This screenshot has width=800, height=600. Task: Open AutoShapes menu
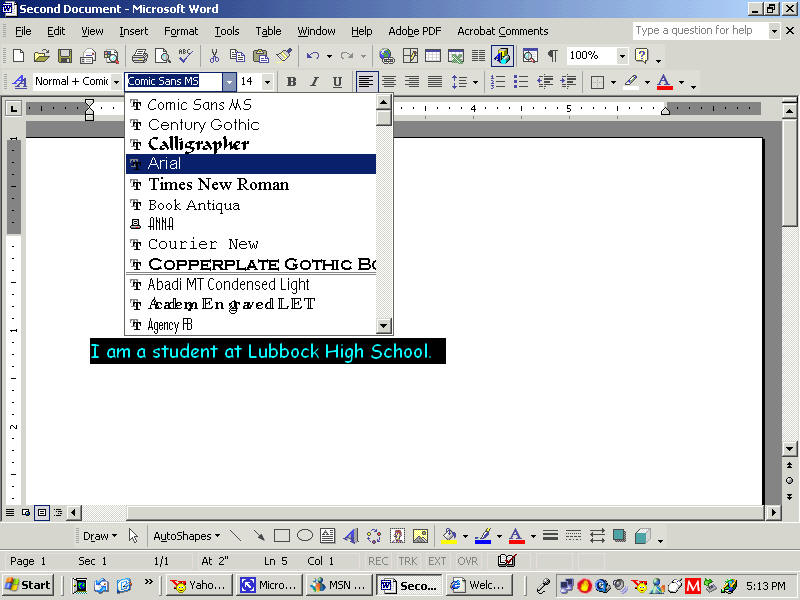(187, 536)
